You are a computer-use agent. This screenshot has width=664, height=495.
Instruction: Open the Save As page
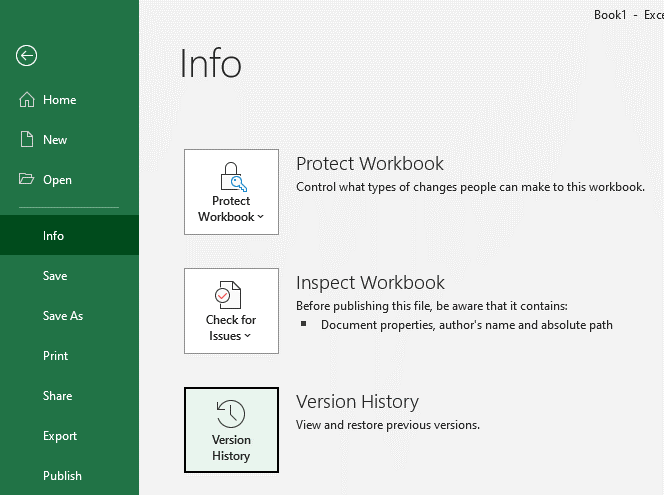click(63, 316)
